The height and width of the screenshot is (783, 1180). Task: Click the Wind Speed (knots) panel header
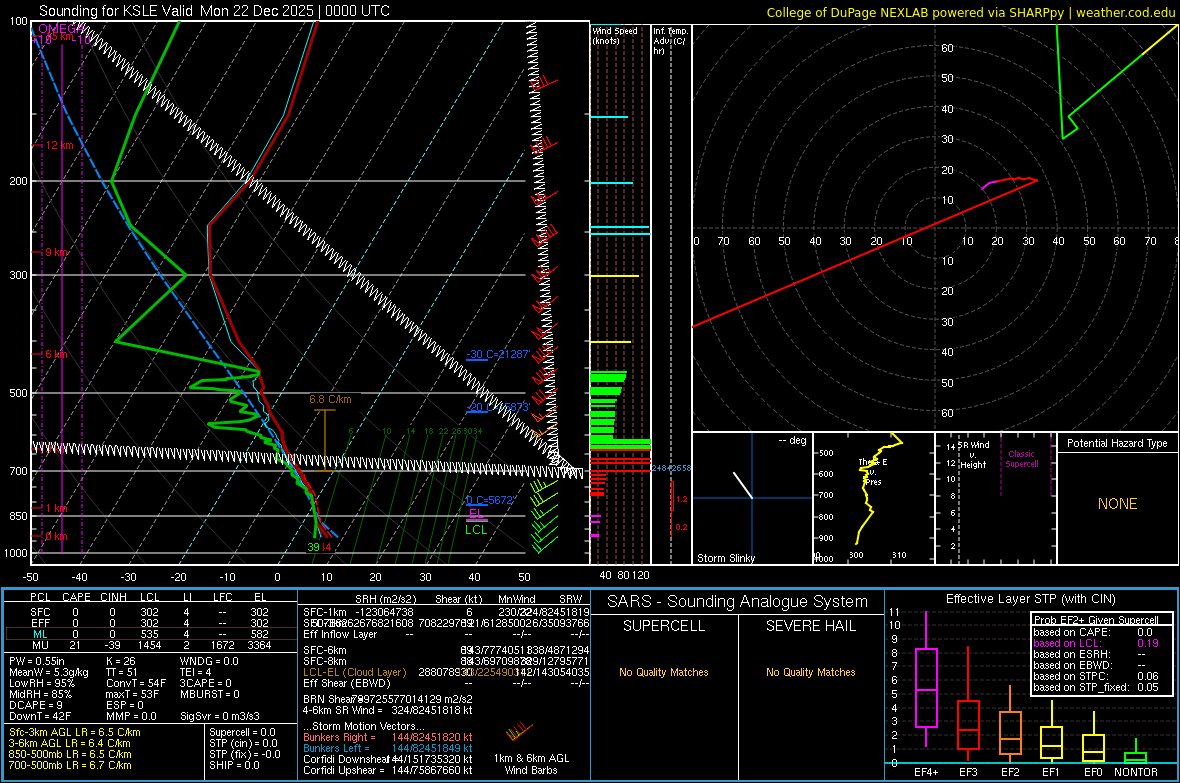pyautogui.click(x=615, y=35)
